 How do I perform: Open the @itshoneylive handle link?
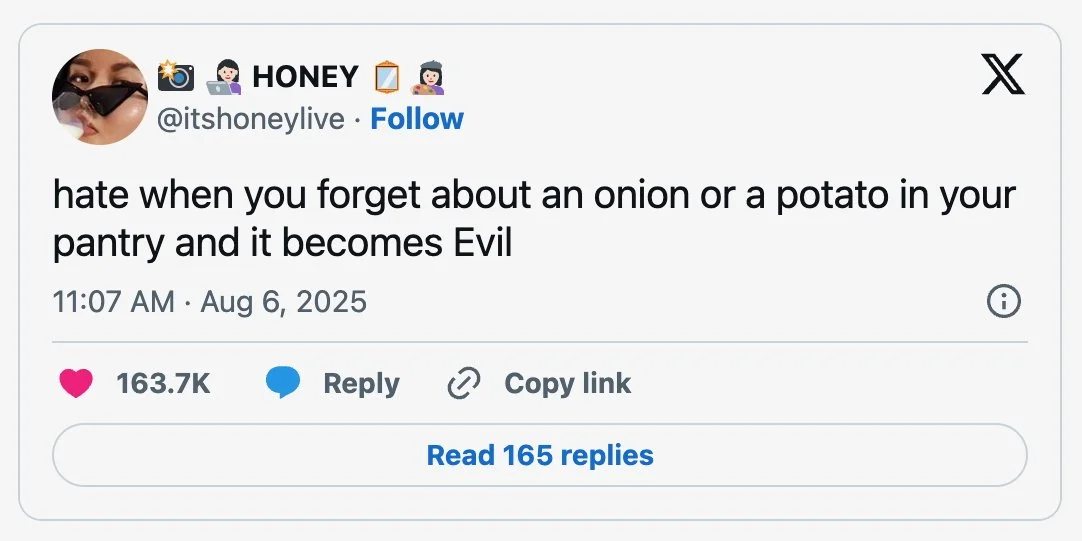coord(252,119)
